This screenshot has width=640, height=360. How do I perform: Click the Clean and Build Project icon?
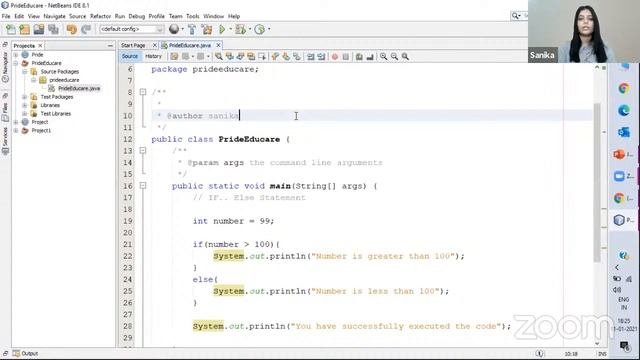(207, 29)
